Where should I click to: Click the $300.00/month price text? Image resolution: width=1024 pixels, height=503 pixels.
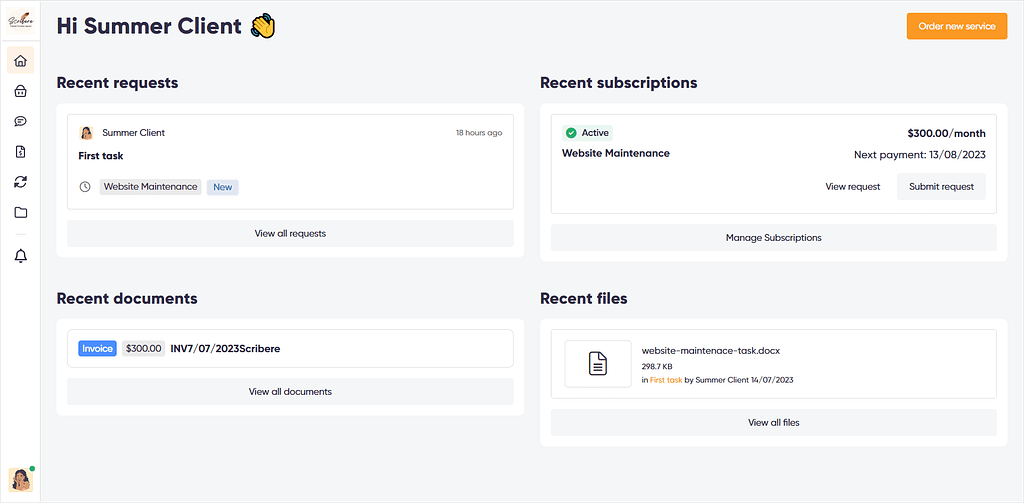[946, 133]
